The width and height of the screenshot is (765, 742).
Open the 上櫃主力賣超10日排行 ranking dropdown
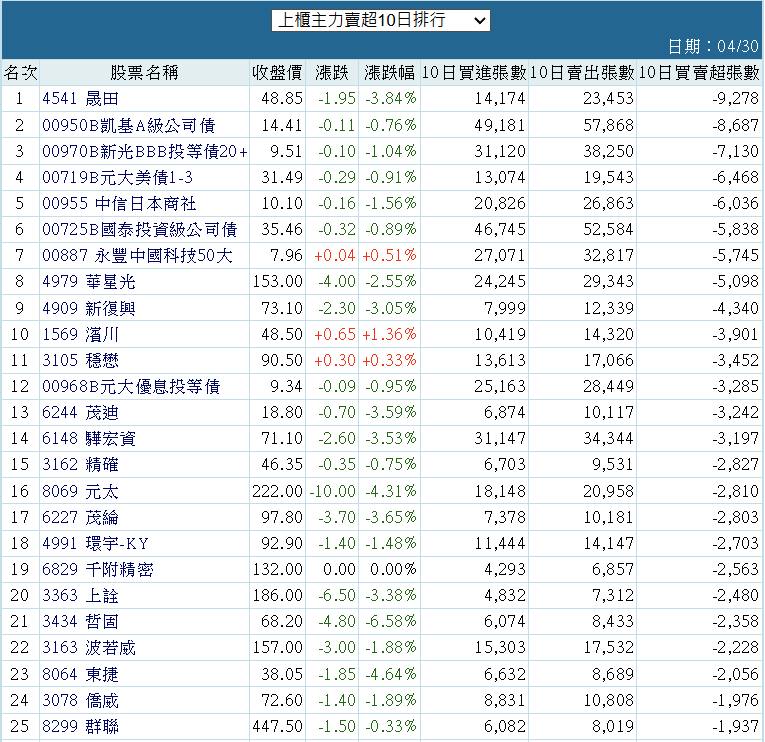381,20
